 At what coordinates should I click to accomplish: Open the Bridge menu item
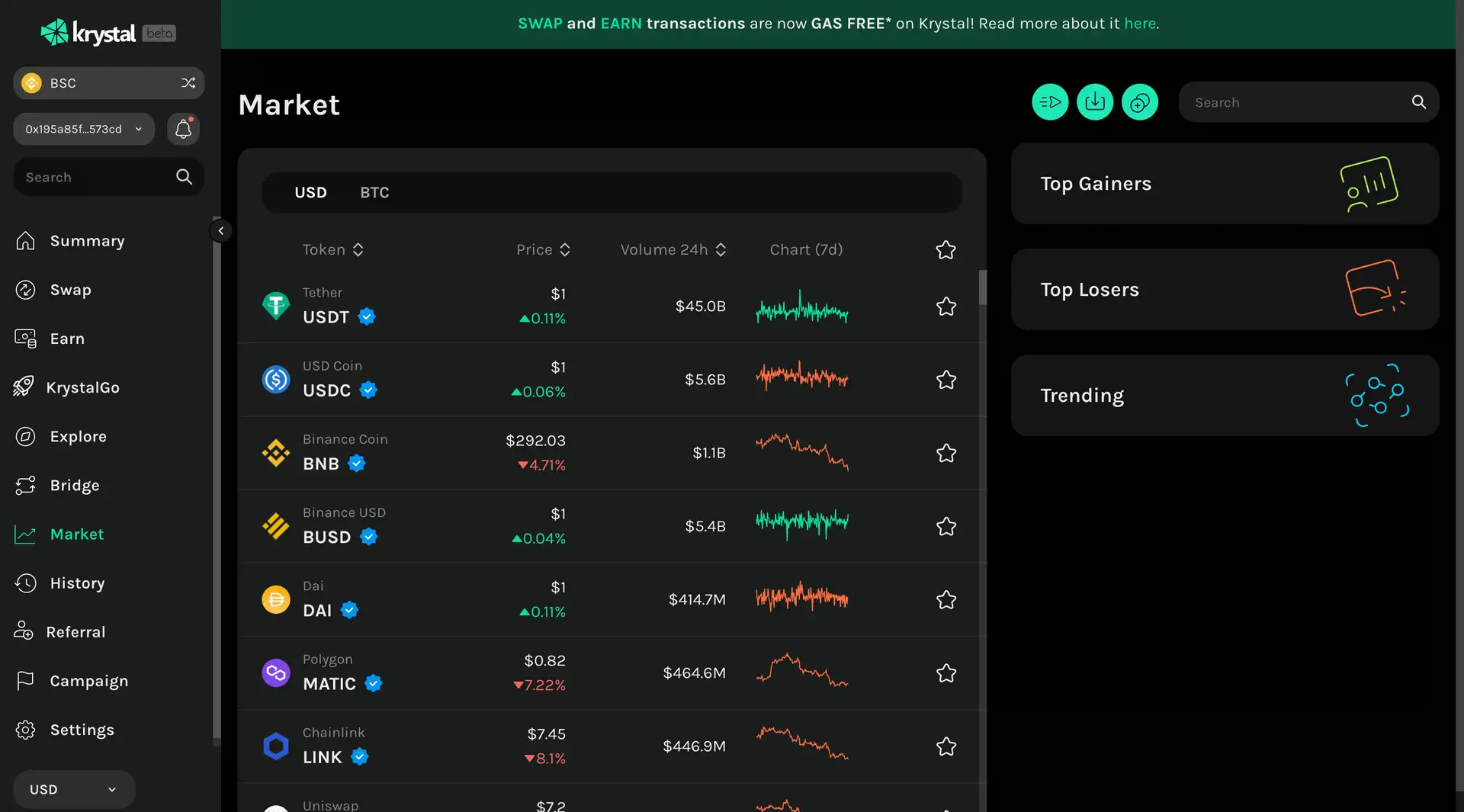pos(75,486)
